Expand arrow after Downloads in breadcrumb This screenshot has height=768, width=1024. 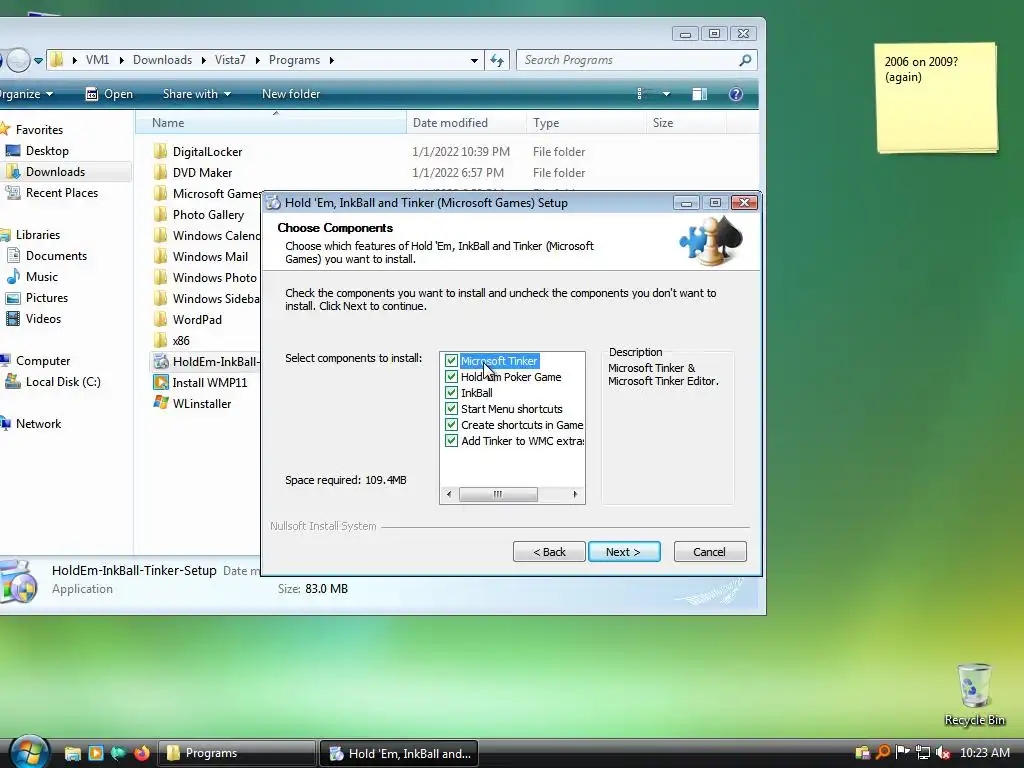[x=203, y=60]
